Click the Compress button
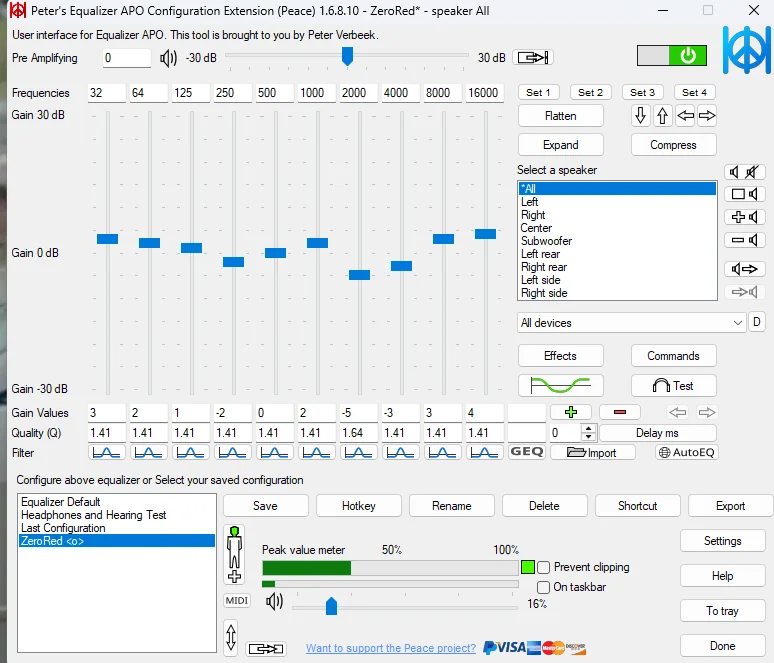This screenshot has width=774, height=663. pyautogui.click(x=673, y=145)
